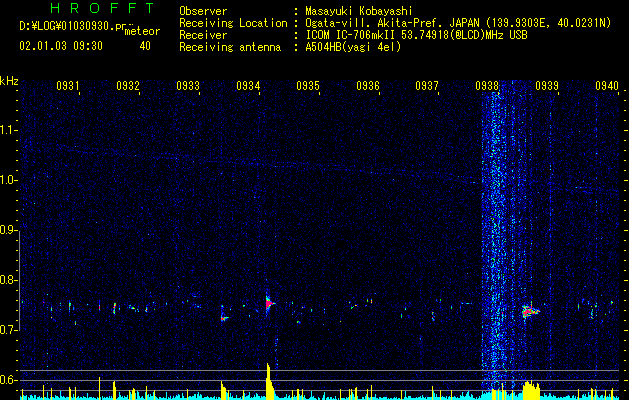Click ICOM IC-706mkII receiver frequency text

coord(416,35)
